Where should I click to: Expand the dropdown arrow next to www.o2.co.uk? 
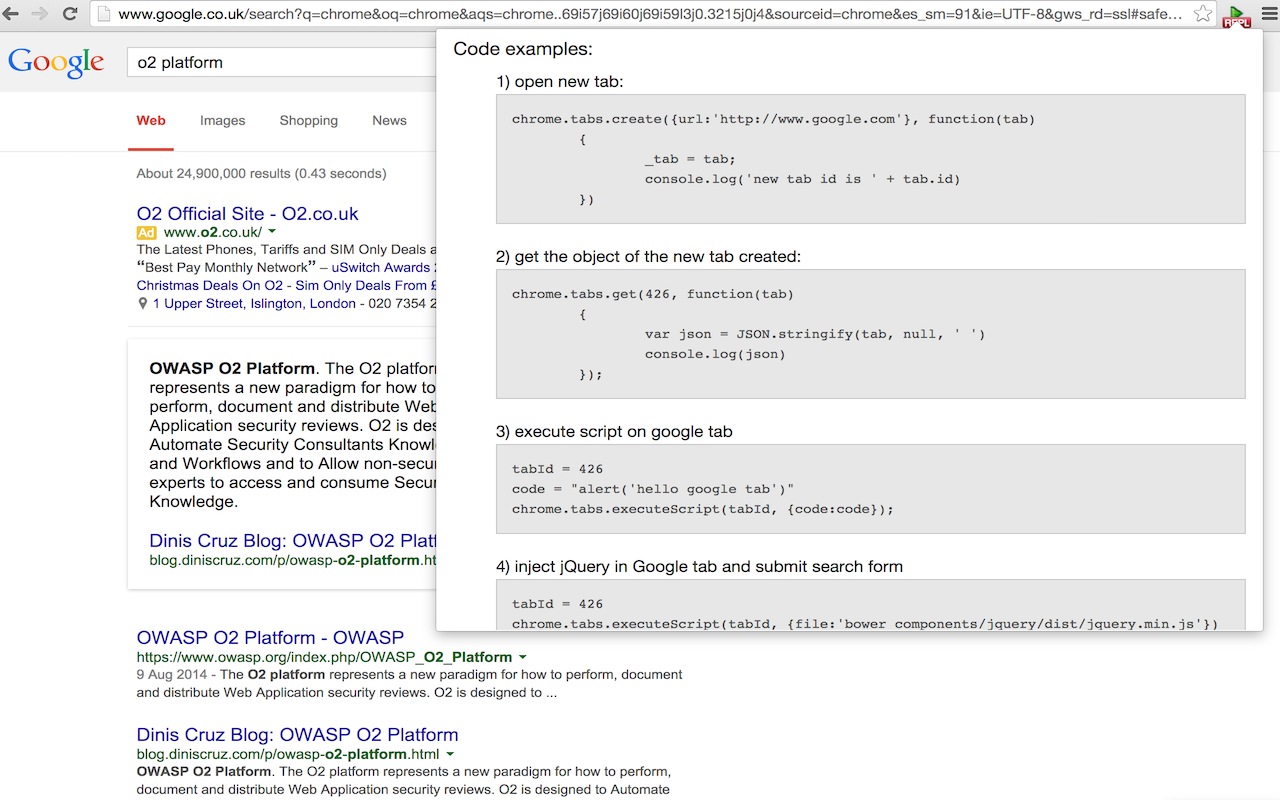coord(272,232)
